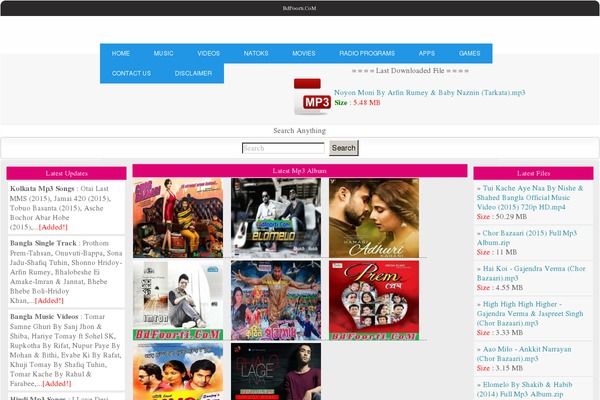The height and width of the screenshot is (400, 600).
Task: Click the Latest Files panel header
Action: (533, 173)
